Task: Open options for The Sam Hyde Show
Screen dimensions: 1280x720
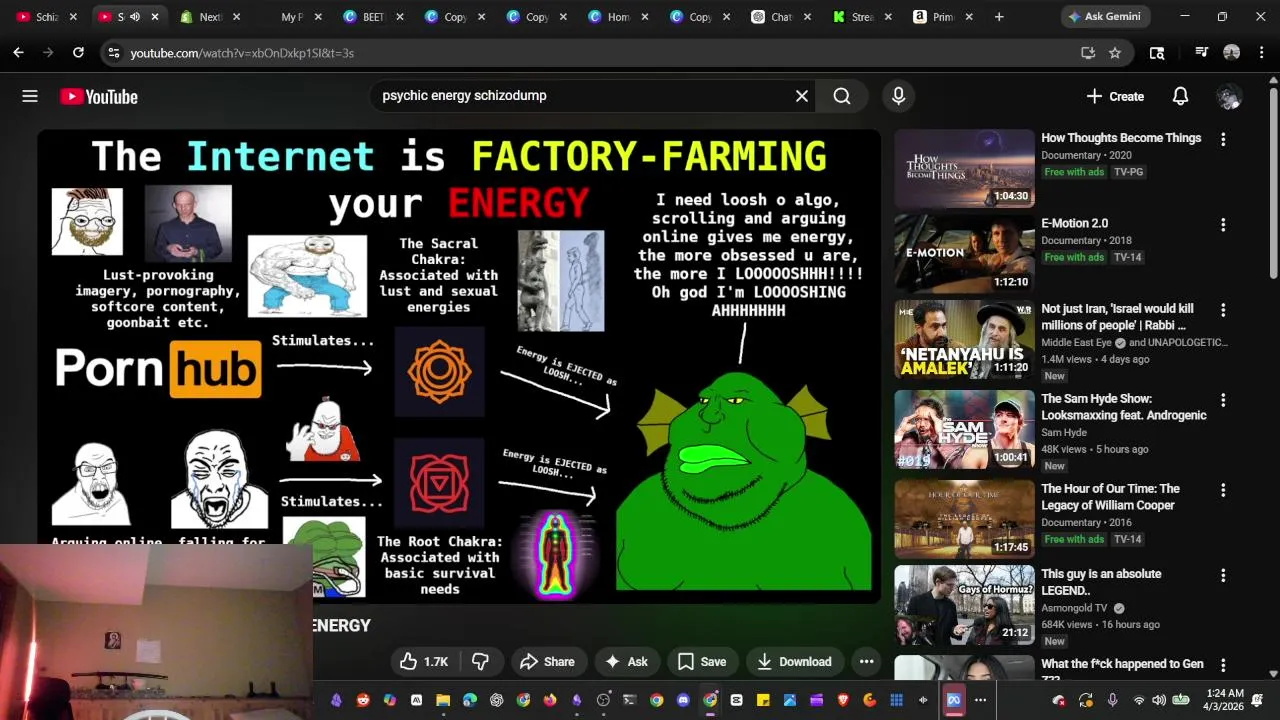Action: 1222,401
